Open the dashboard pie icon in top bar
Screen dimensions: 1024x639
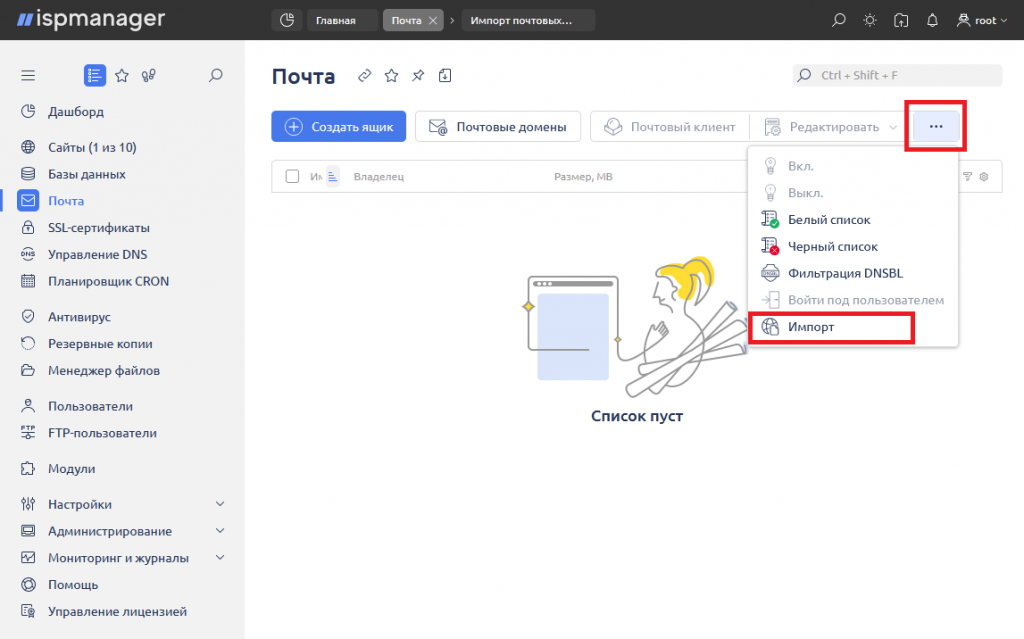pos(287,20)
